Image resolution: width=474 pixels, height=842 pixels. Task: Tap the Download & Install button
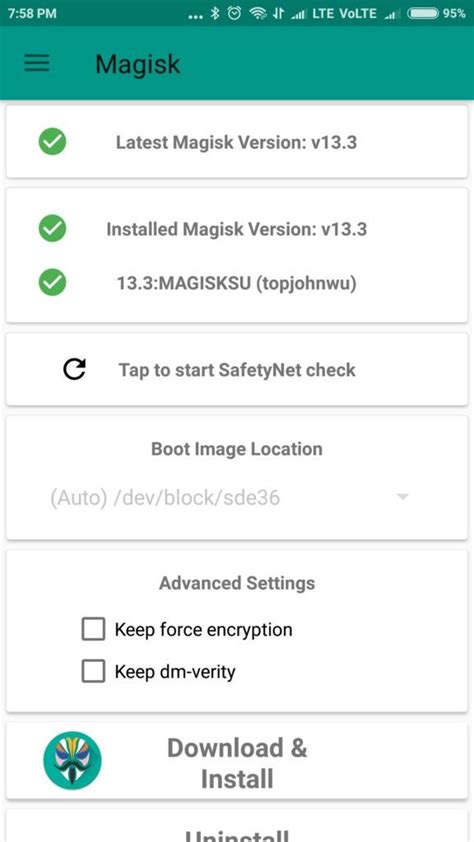pyautogui.click(x=237, y=761)
